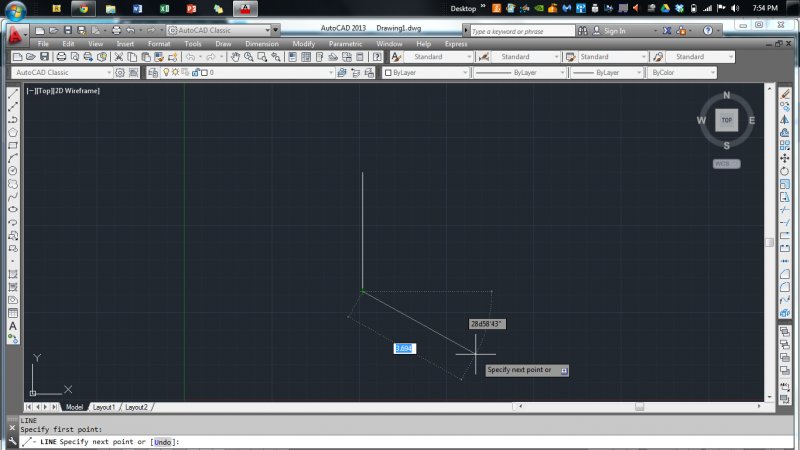Select the Line tool in Draw toolbar
800x450 pixels.
pyautogui.click(x=13, y=94)
